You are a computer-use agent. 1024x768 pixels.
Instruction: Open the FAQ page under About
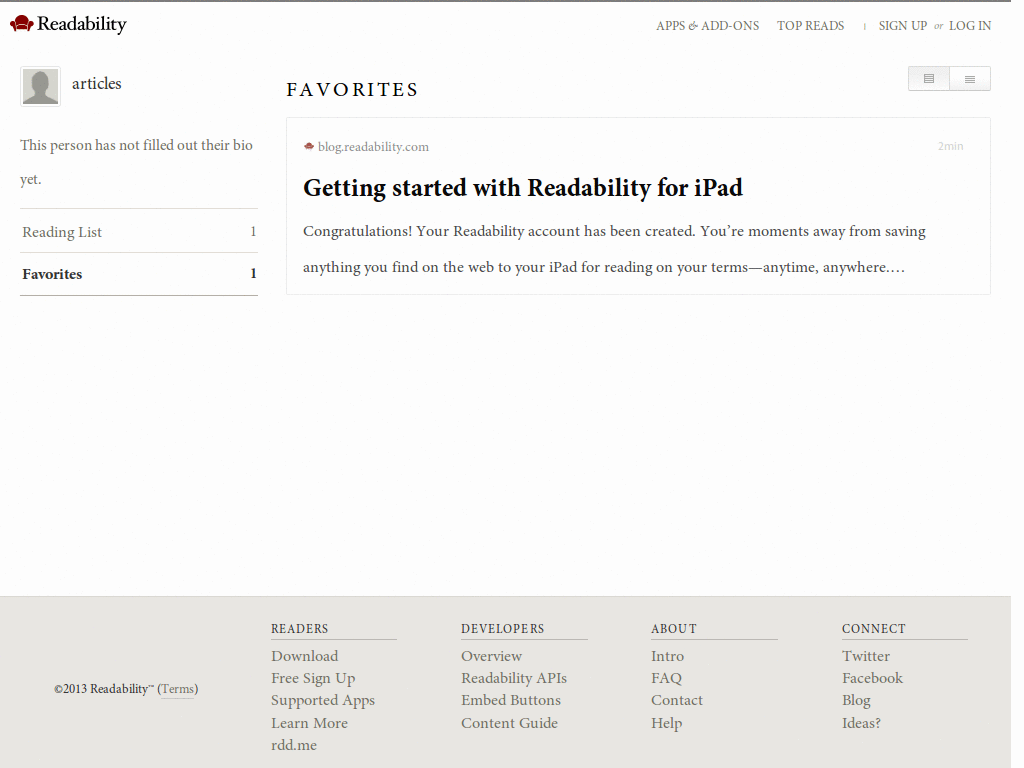(x=666, y=678)
